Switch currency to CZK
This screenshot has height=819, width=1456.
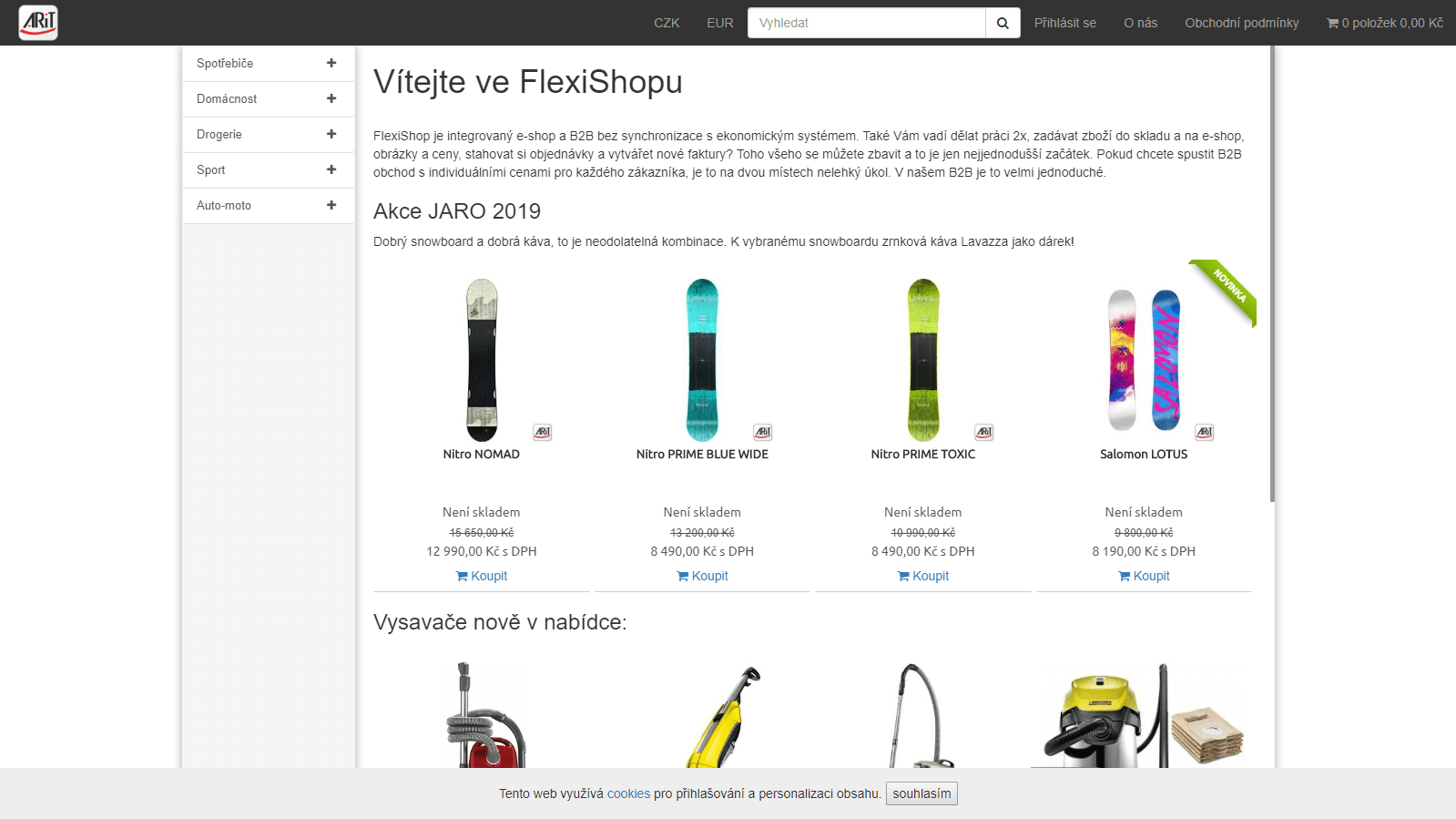tap(667, 23)
